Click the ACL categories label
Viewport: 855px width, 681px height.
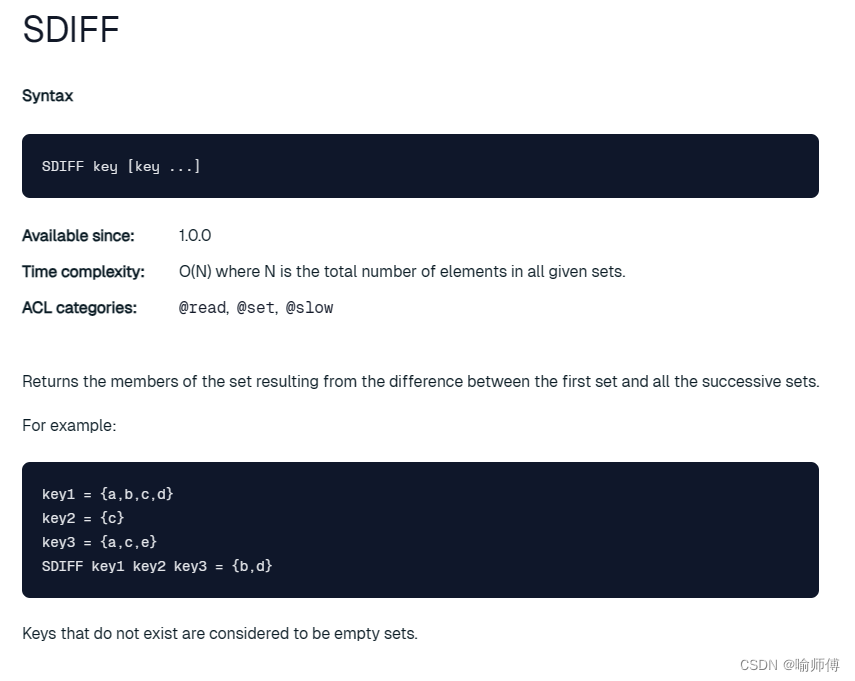pos(80,308)
